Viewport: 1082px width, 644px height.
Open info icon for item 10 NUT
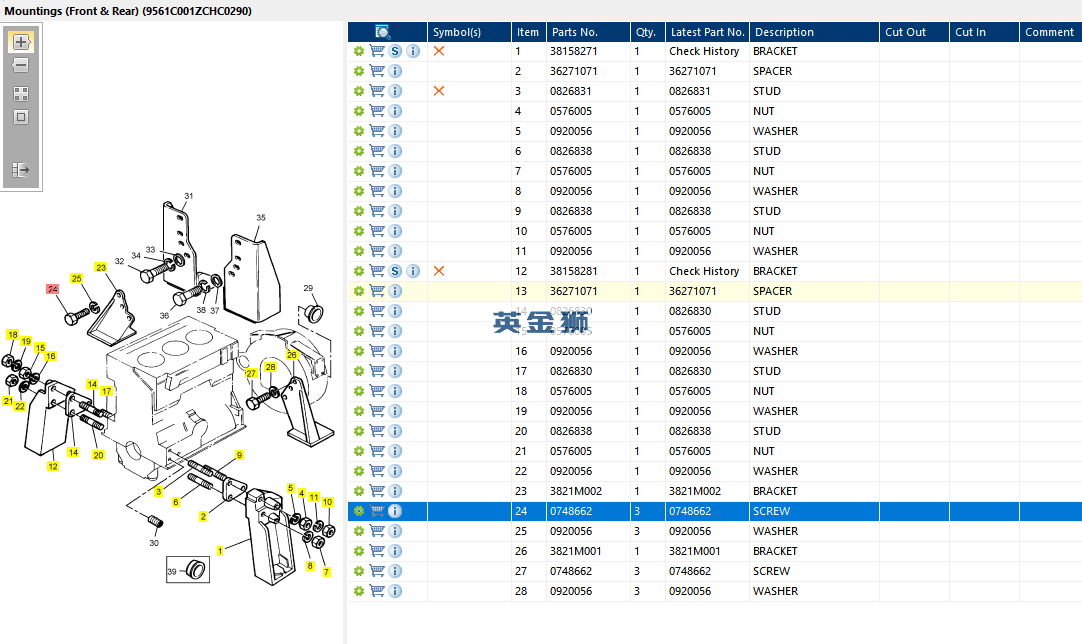[395, 231]
